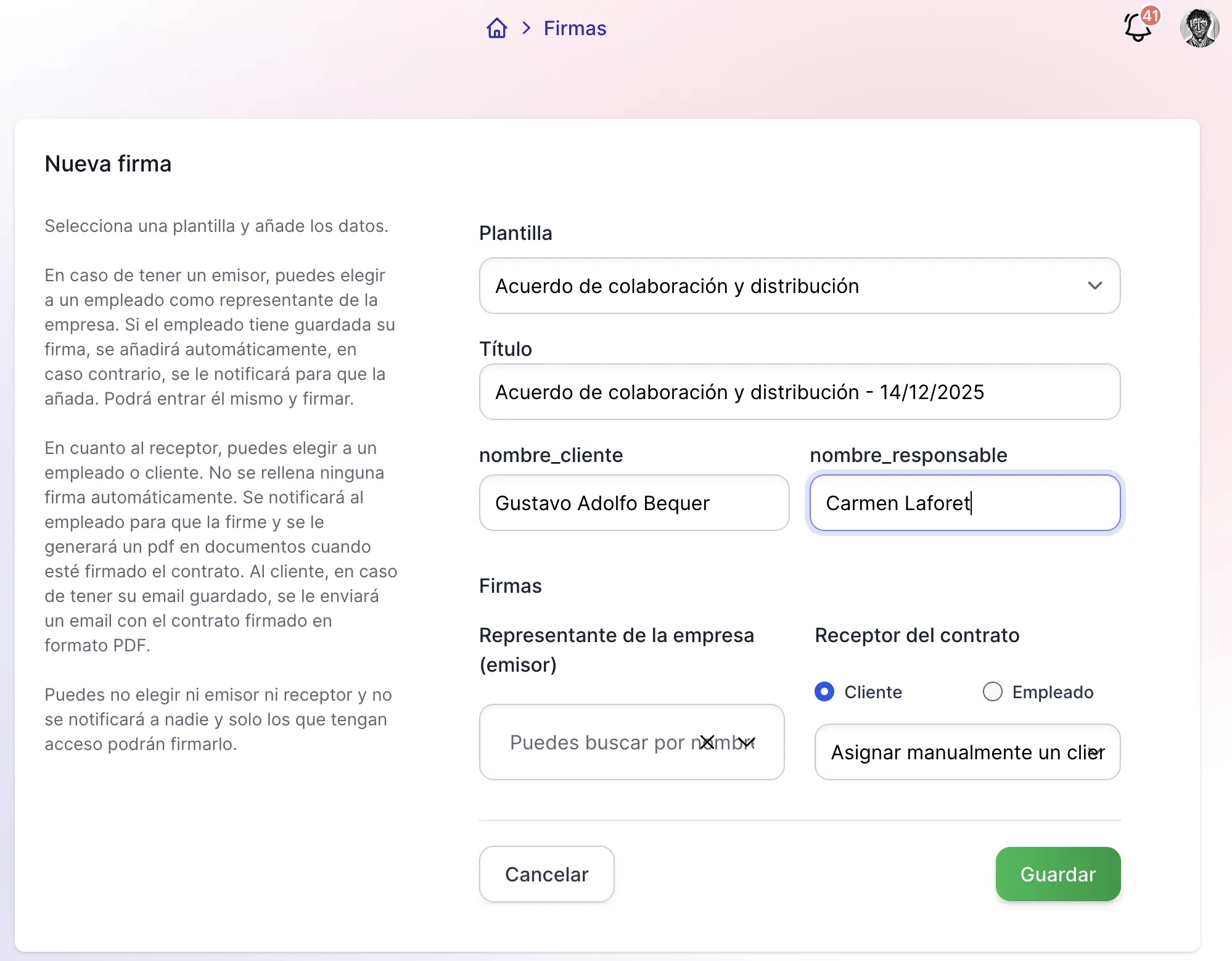Open the user profile avatar
The width and height of the screenshot is (1232, 961).
tap(1199, 28)
